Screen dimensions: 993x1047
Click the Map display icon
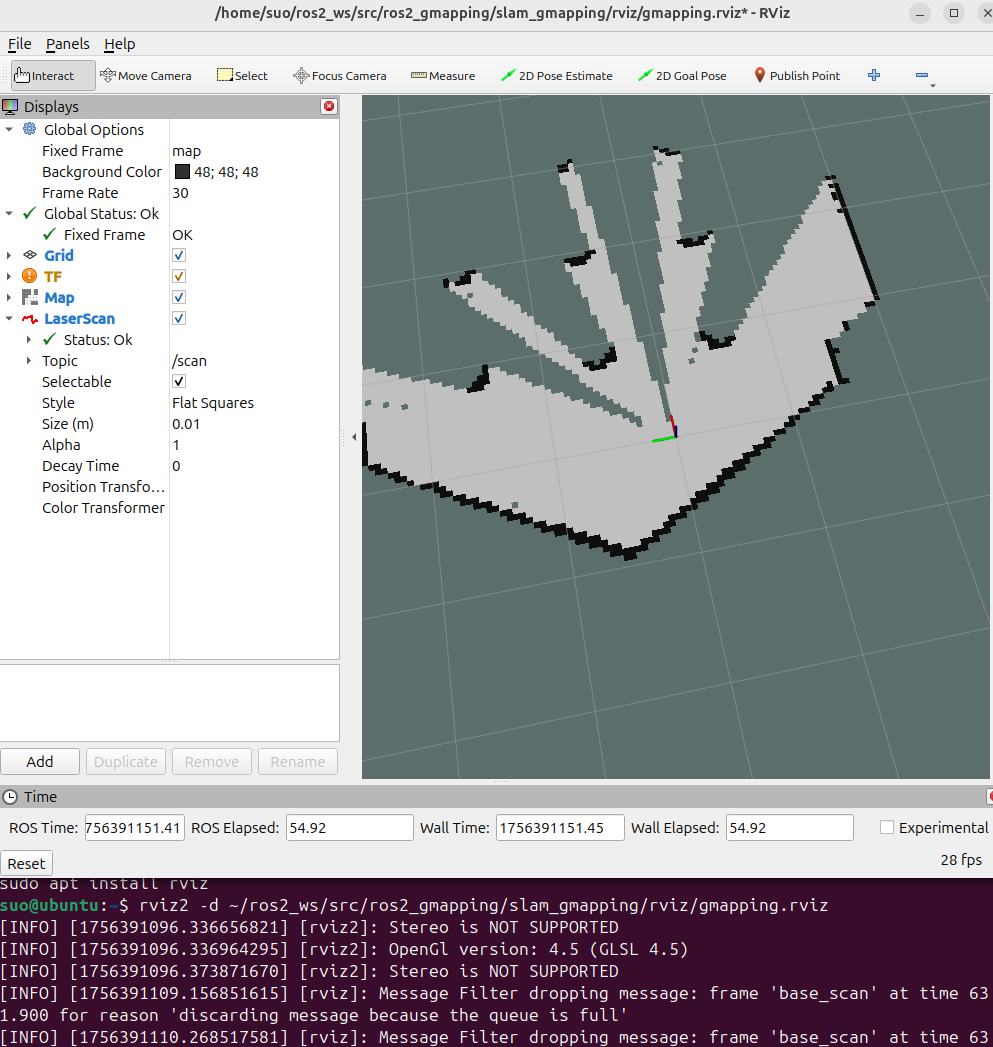click(29, 297)
